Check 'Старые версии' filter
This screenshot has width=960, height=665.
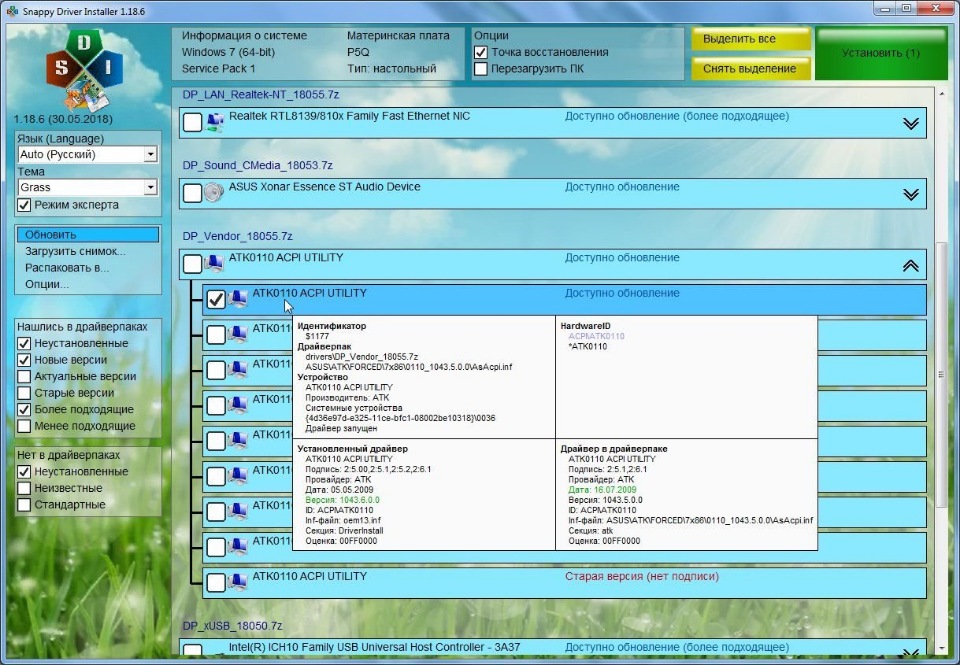pyautogui.click(x=24, y=393)
